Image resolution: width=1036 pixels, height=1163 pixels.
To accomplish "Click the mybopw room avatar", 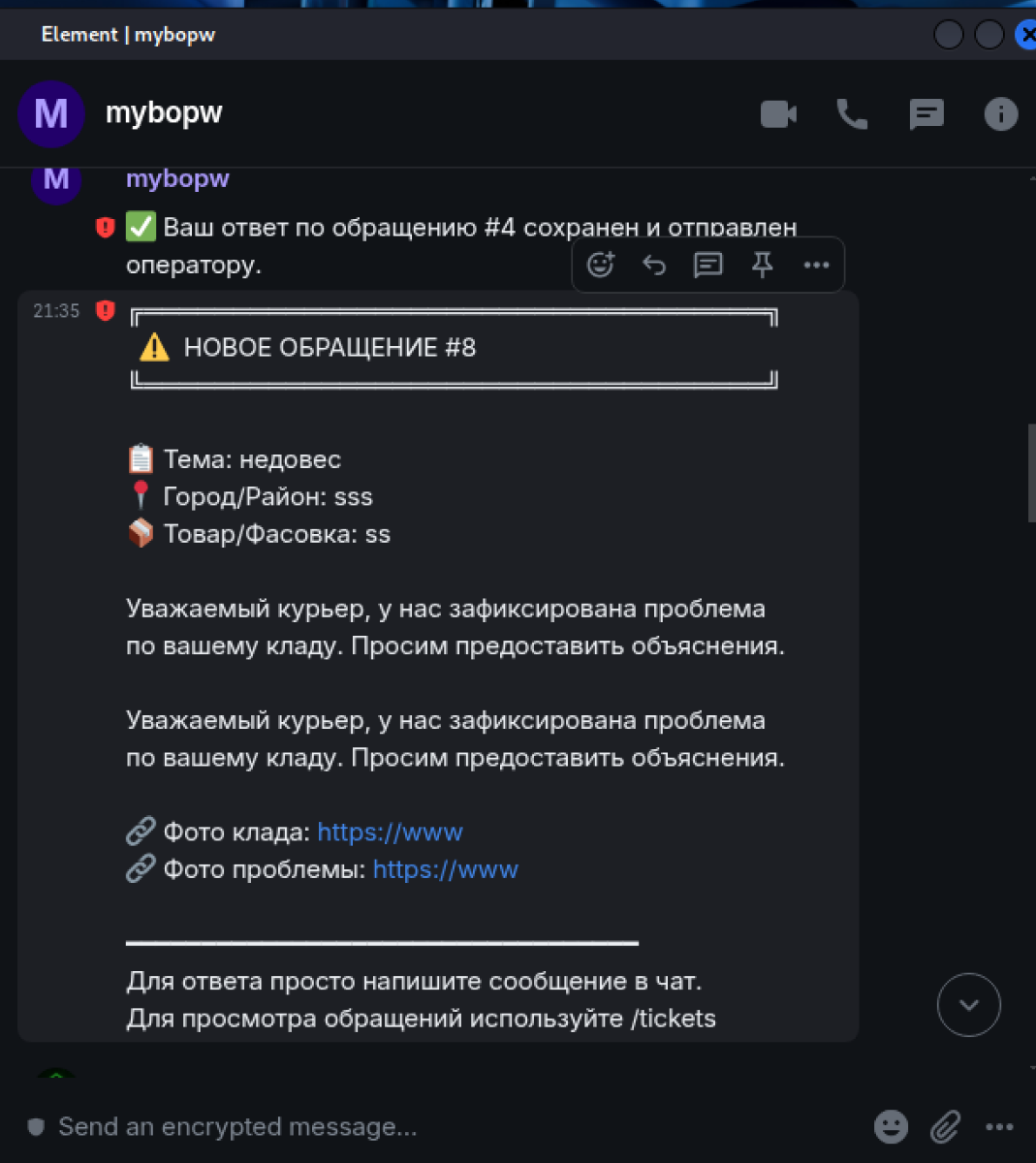I will [50, 114].
